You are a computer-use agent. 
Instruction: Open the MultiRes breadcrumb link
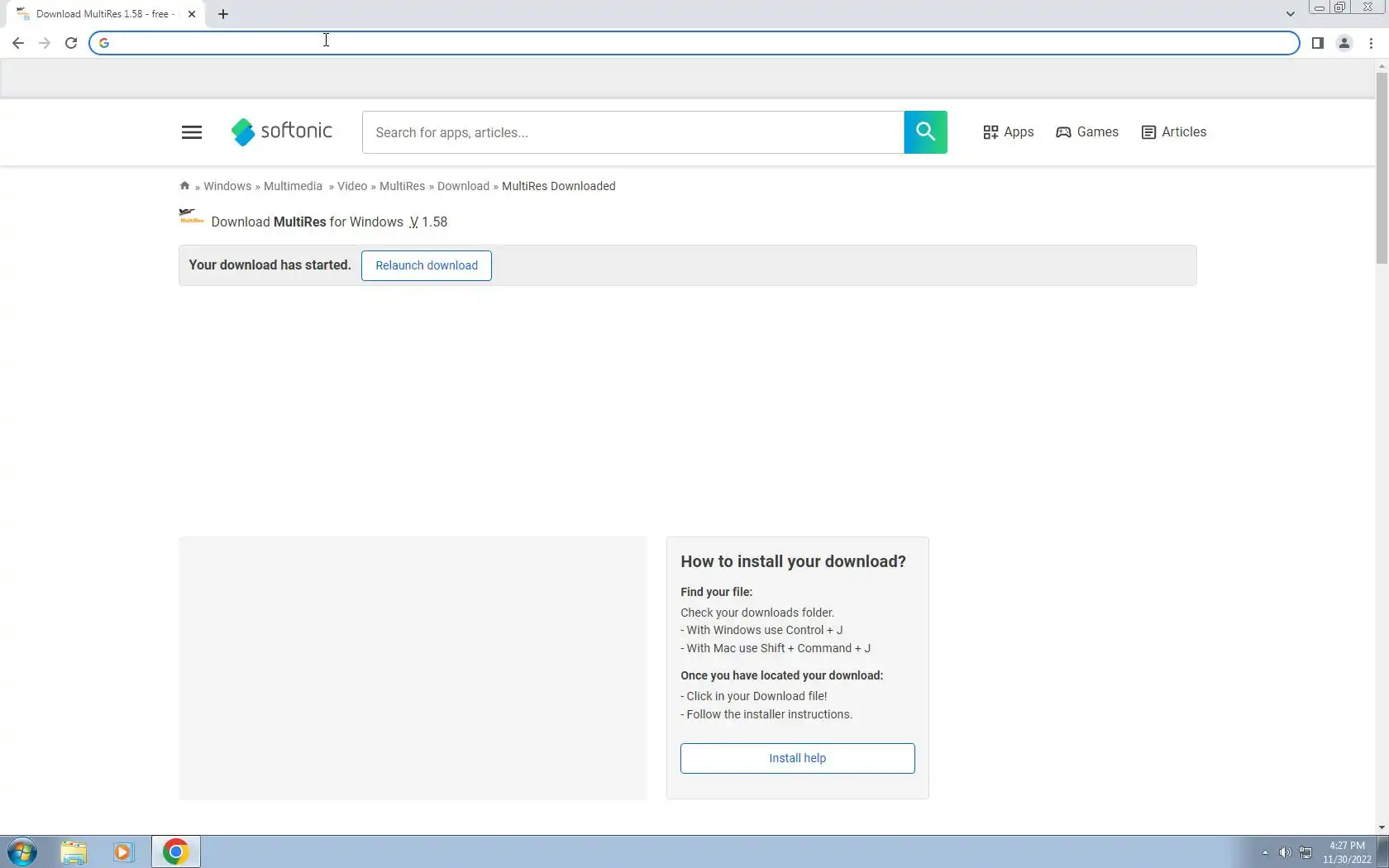(x=402, y=186)
